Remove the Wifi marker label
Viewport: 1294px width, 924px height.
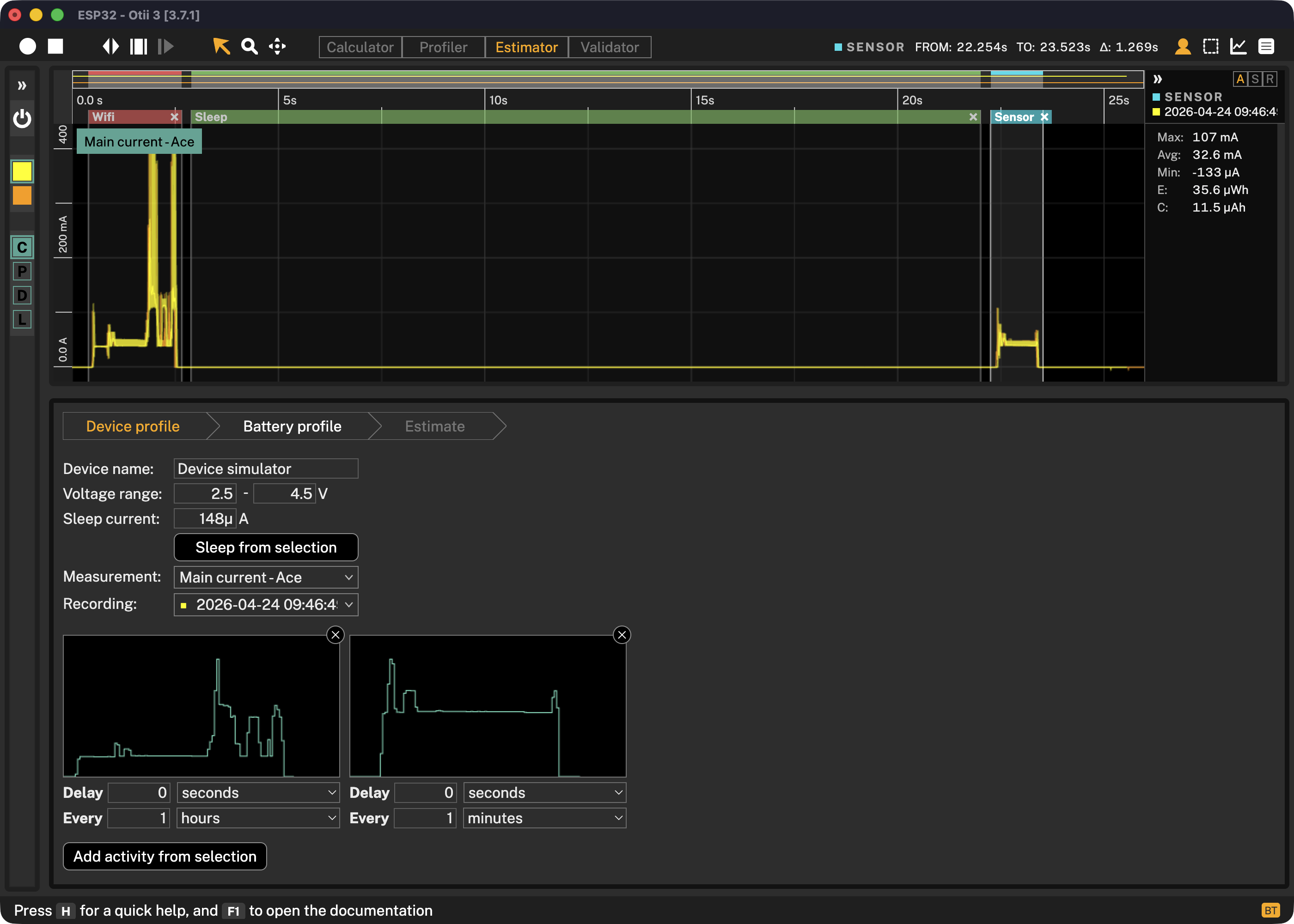click(x=175, y=116)
